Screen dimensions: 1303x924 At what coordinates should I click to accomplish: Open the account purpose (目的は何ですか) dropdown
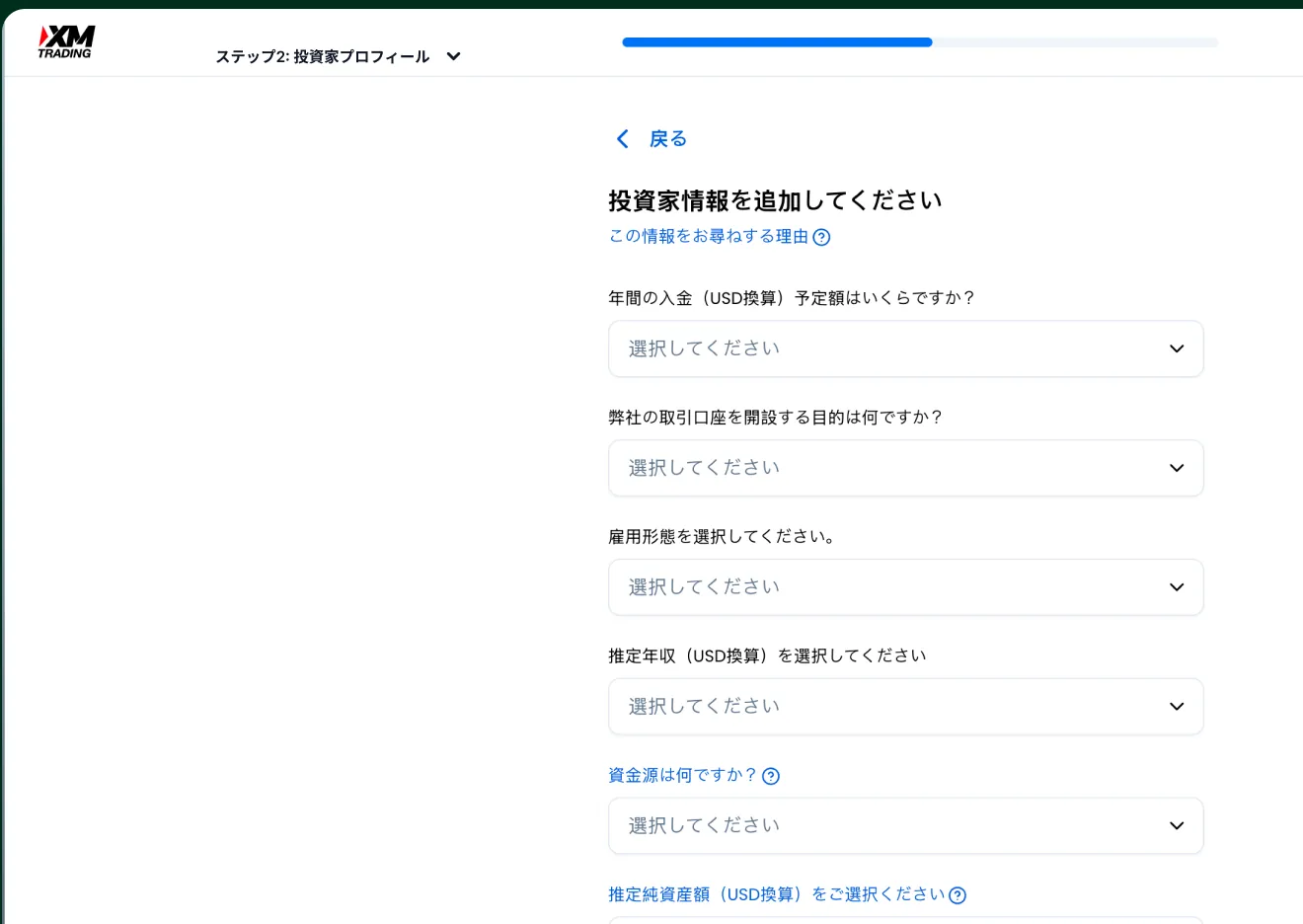(x=905, y=468)
